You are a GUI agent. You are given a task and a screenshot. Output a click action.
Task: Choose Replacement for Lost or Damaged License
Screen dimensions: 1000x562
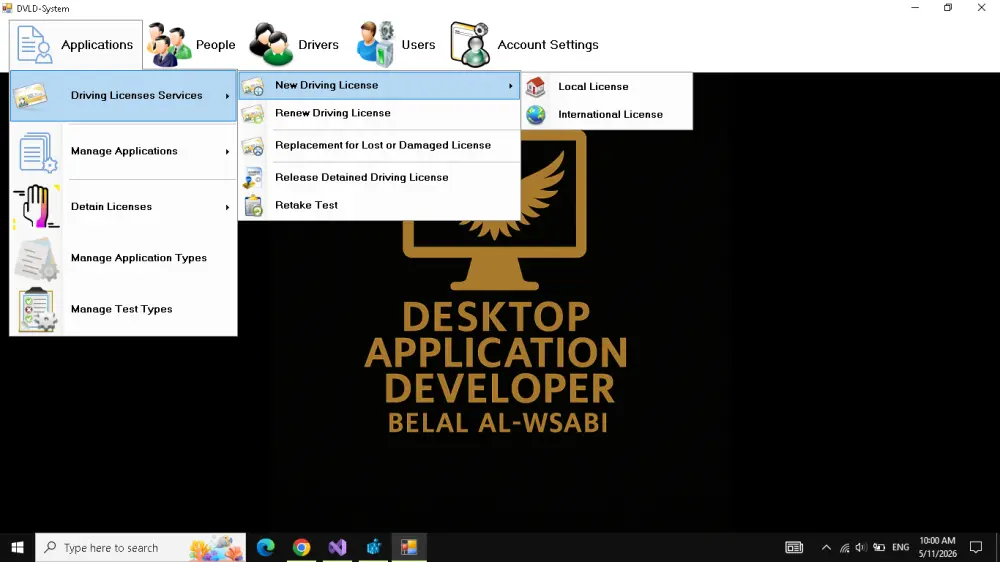(379, 145)
